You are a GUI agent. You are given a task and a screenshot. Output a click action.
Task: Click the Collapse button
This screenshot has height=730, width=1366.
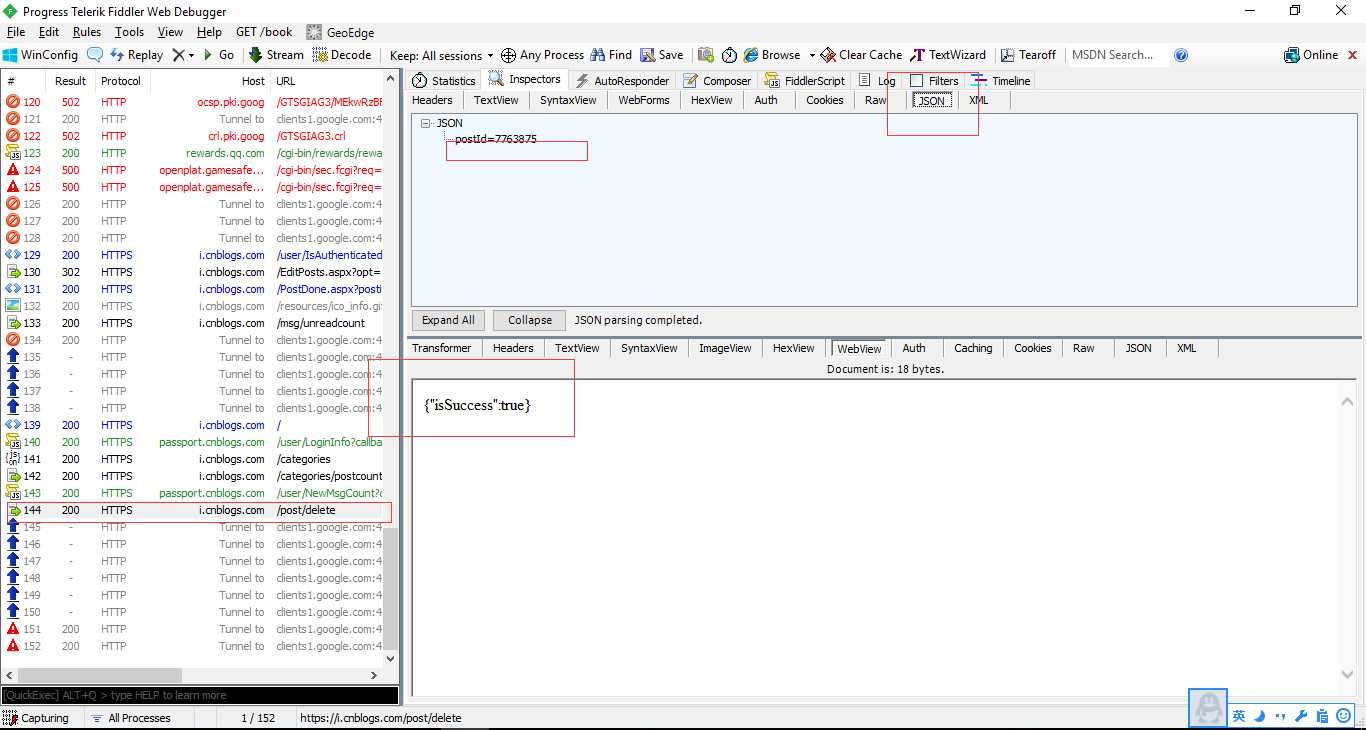pos(530,320)
